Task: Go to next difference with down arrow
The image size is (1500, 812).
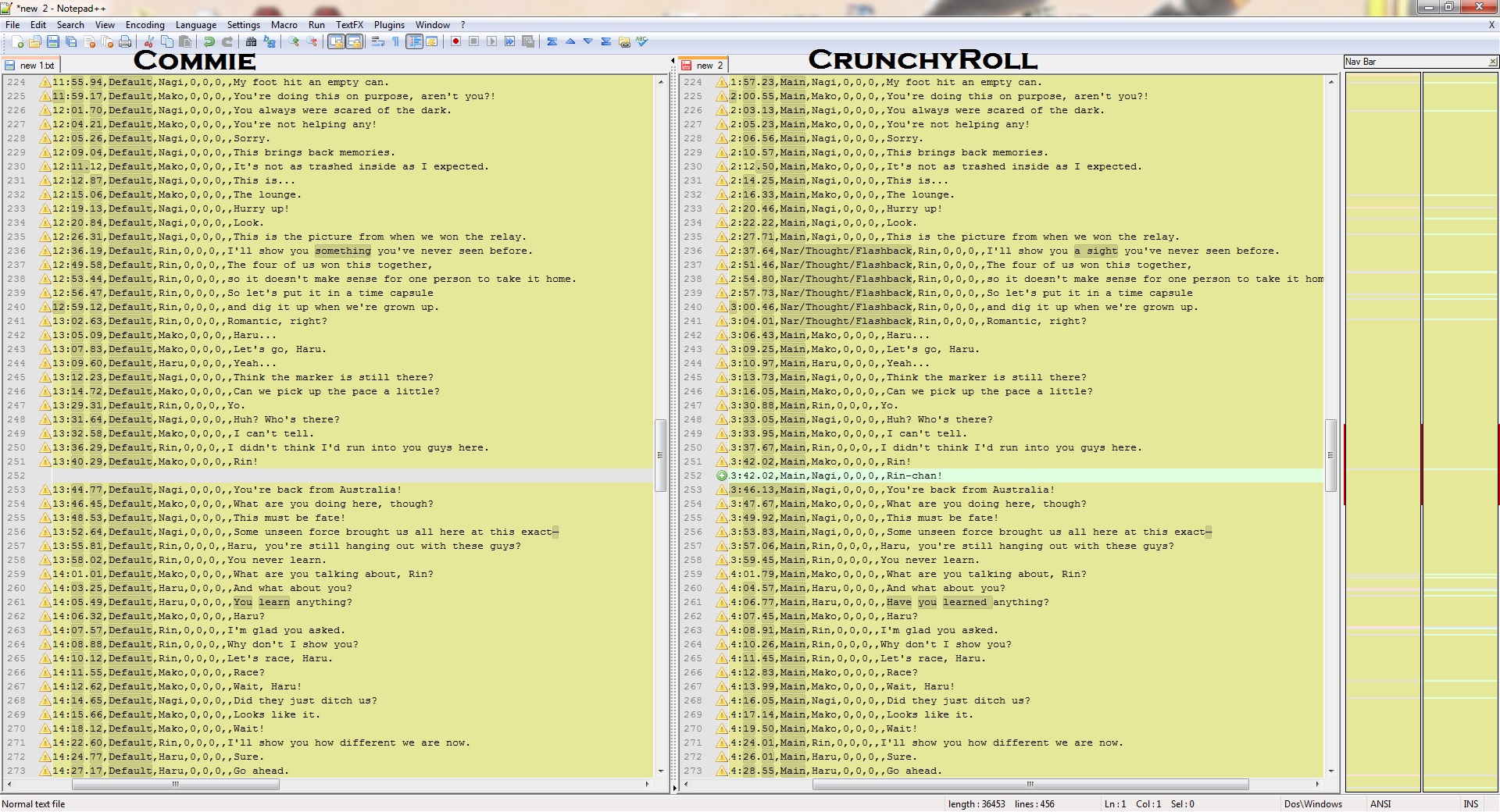Action: 588,41
